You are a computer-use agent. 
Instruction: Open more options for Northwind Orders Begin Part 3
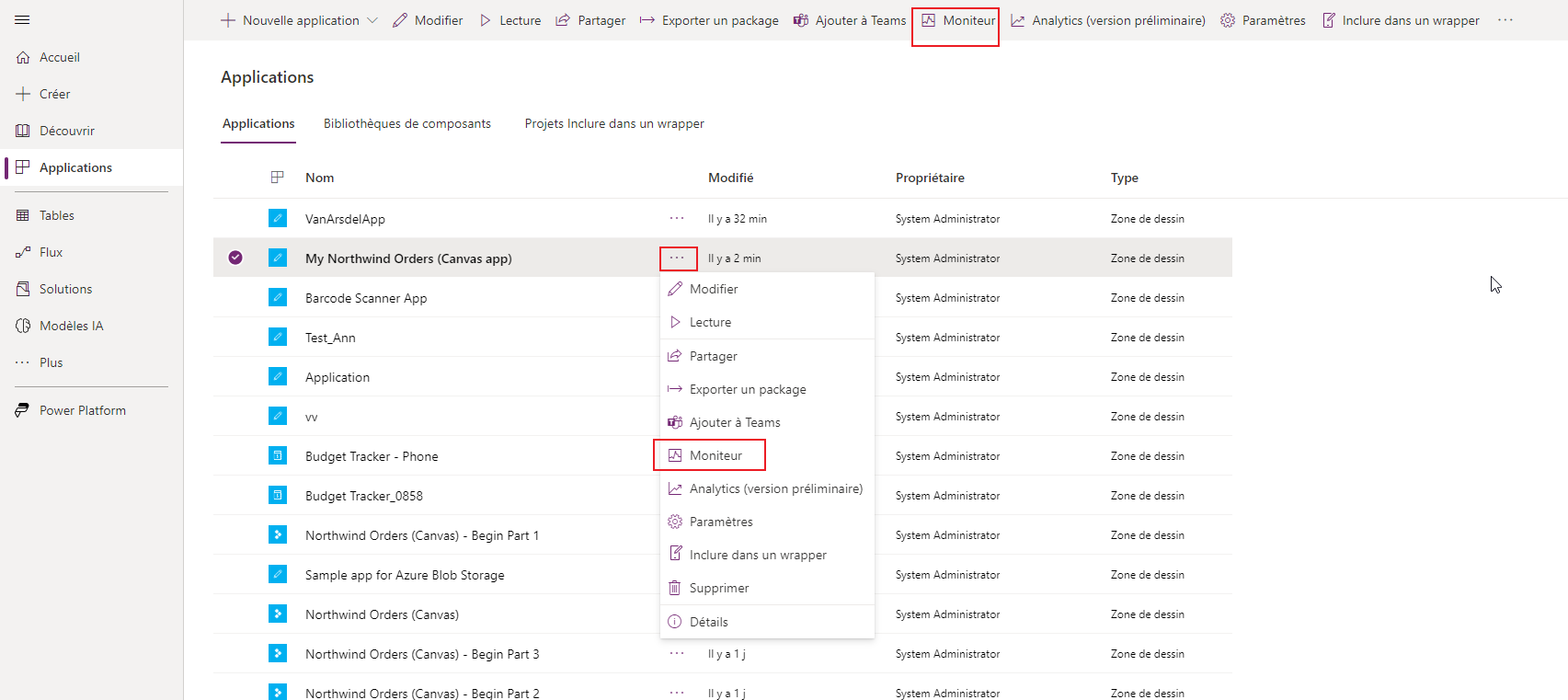(x=677, y=654)
